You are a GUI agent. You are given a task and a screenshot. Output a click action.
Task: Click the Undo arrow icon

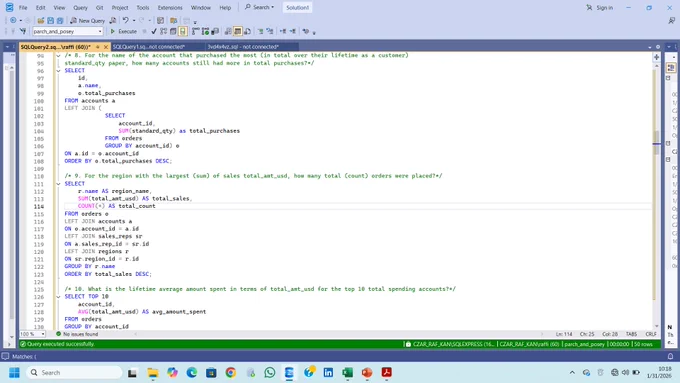[125, 20]
